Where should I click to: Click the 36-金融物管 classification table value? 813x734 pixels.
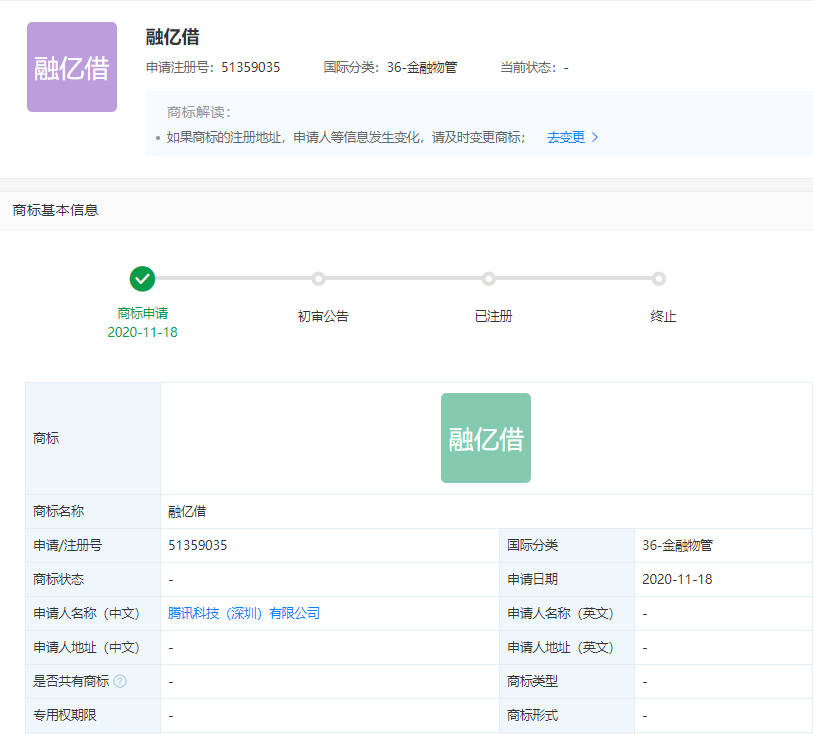pos(677,545)
